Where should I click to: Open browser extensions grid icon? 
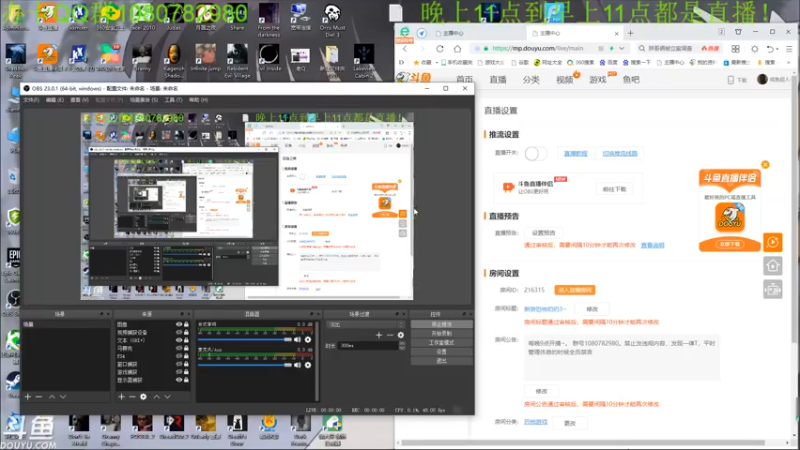coord(735,48)
